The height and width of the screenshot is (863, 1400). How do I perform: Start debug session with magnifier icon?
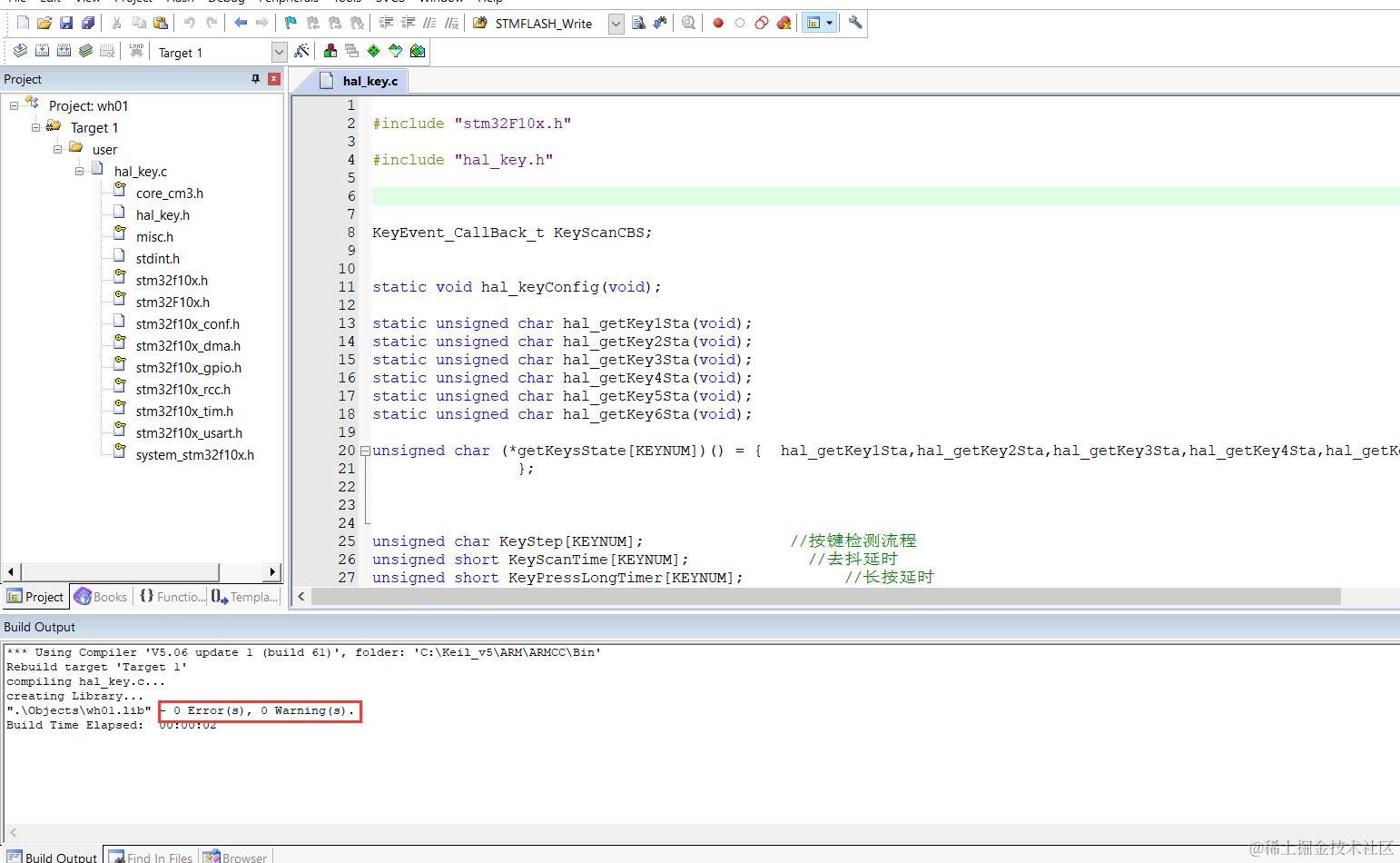coord(688,23)
